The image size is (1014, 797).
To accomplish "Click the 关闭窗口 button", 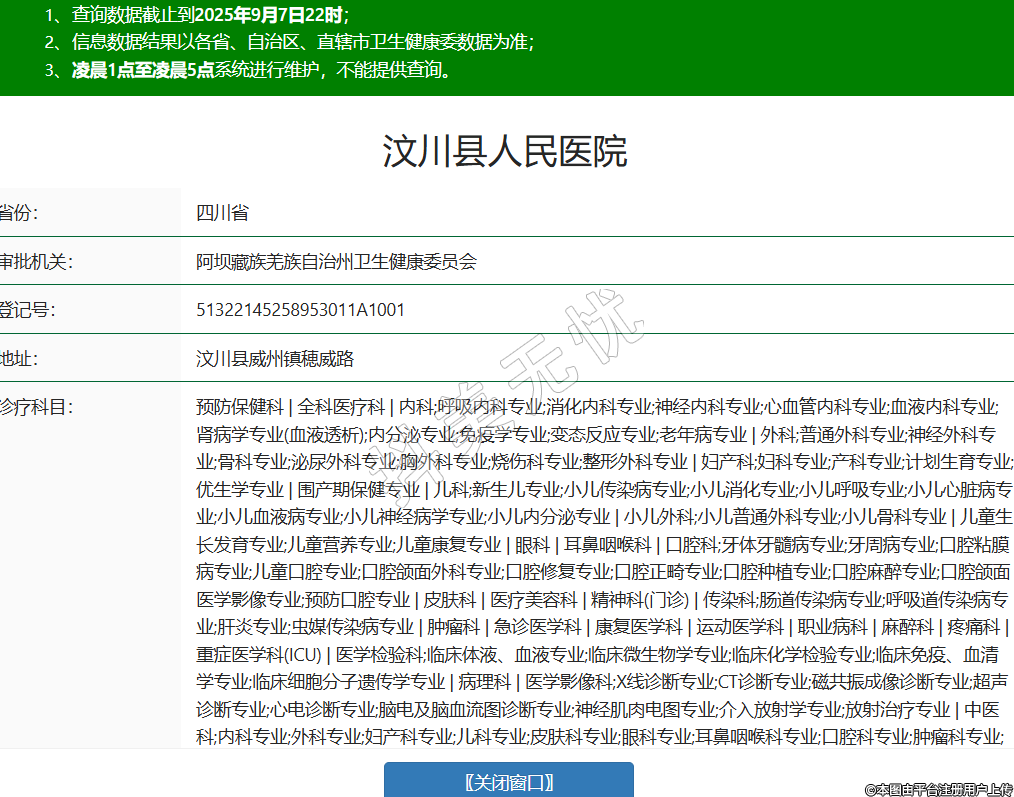I will click(x=508, y=782).
